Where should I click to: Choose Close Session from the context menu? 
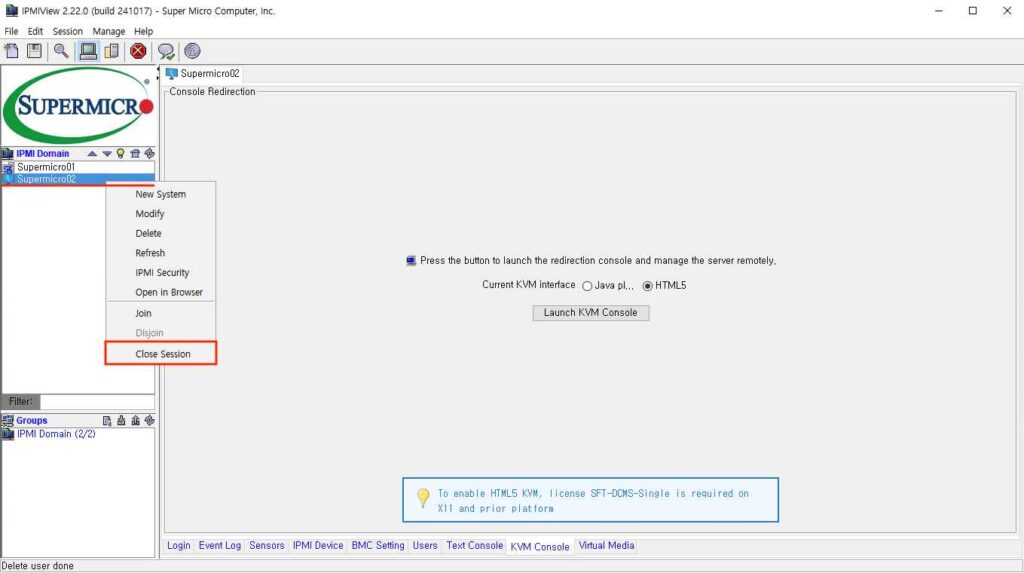161,353
